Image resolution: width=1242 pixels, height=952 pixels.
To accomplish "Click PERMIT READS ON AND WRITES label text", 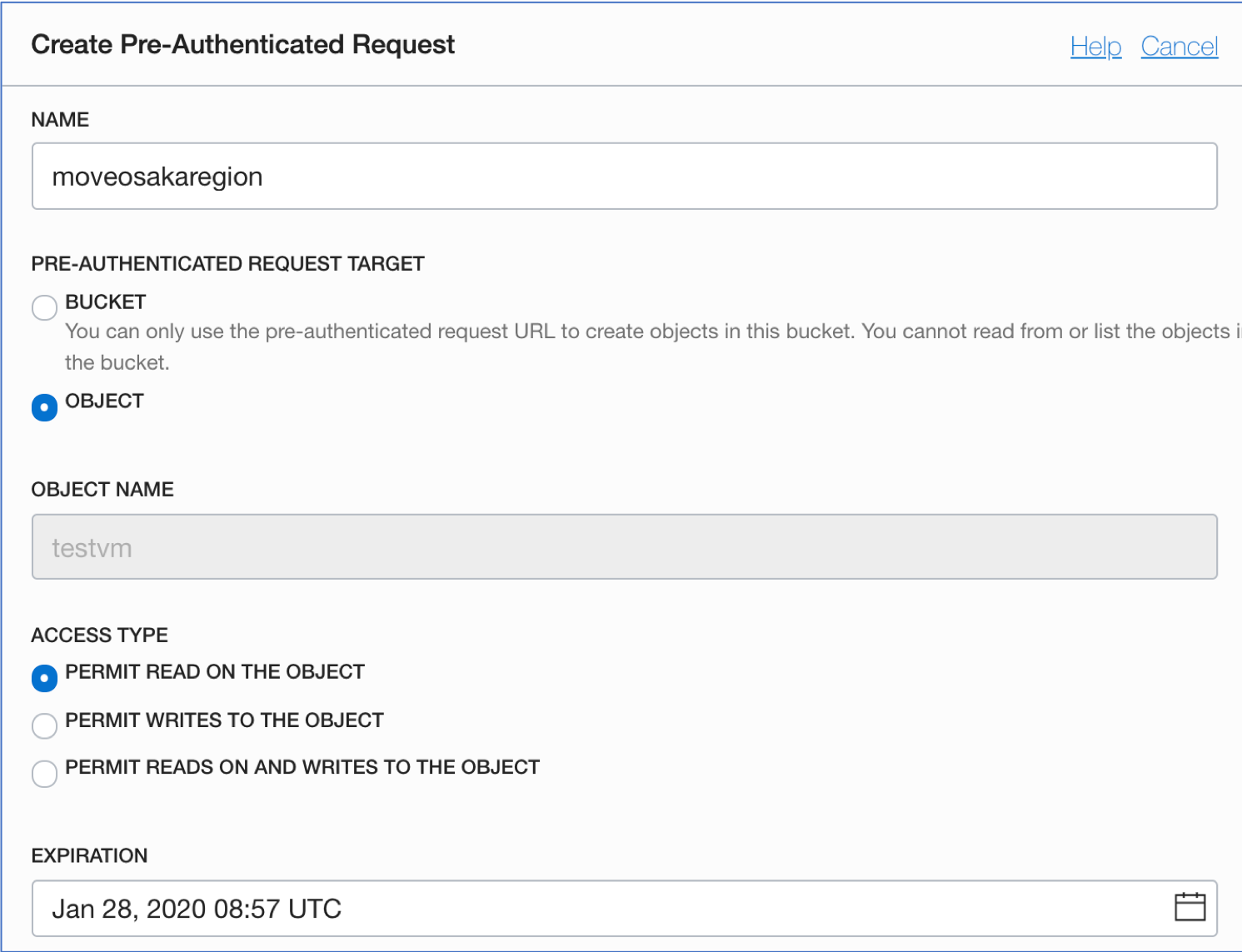I will pyautogui.click(x=302, y=767).
